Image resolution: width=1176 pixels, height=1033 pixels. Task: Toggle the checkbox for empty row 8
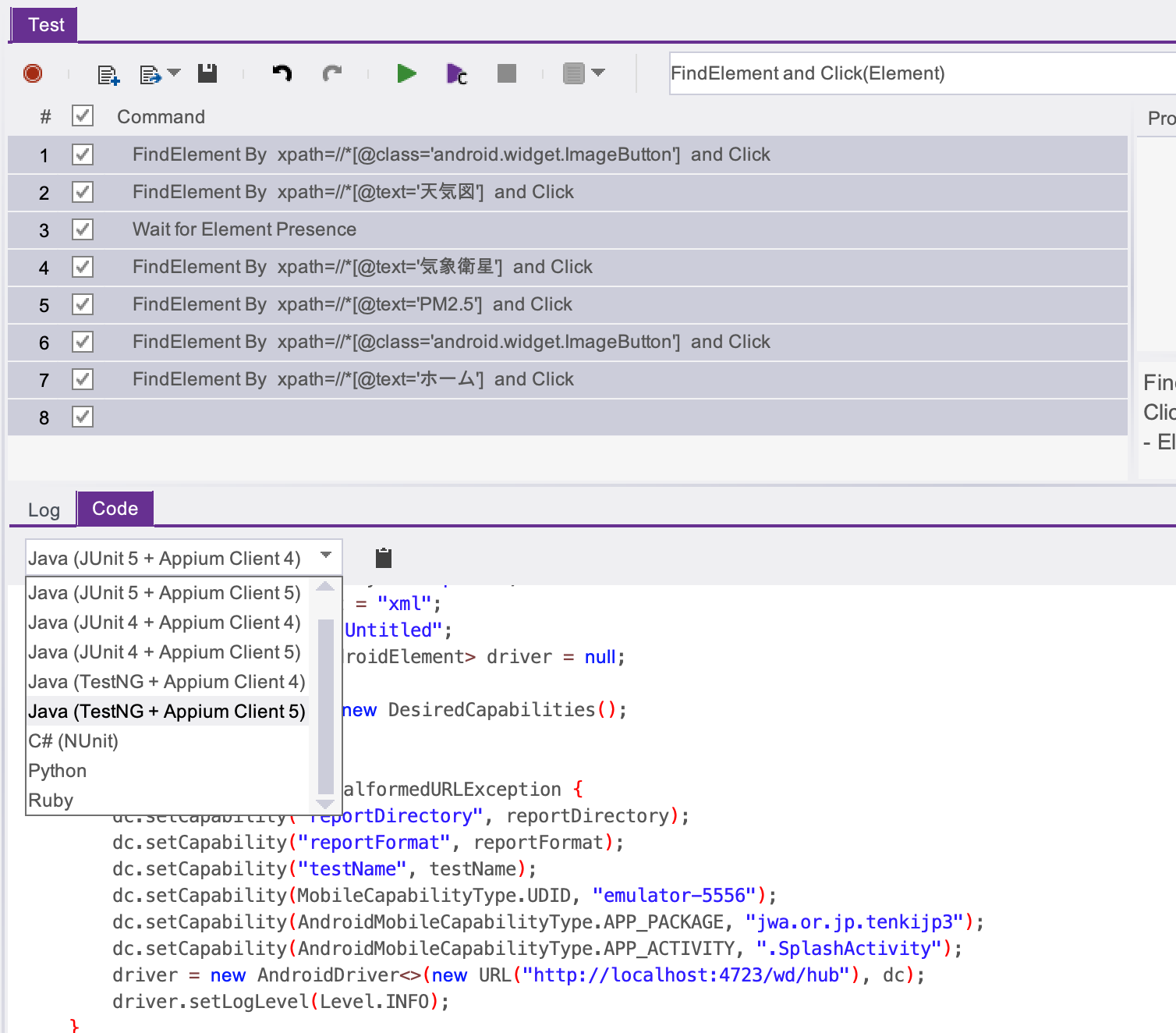click(x=83, y=417)
